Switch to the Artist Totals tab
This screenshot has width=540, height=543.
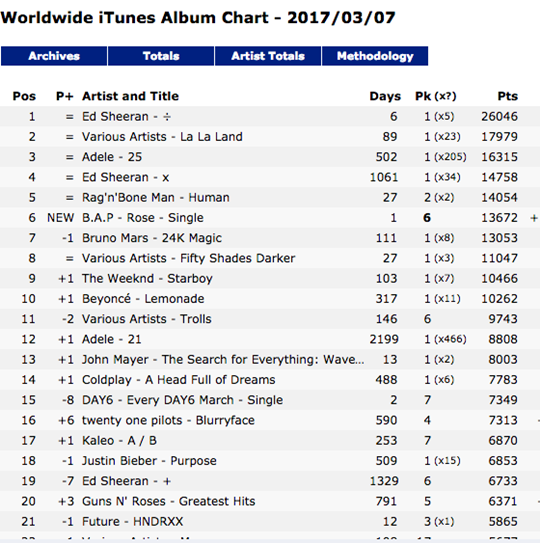(268, 56)
